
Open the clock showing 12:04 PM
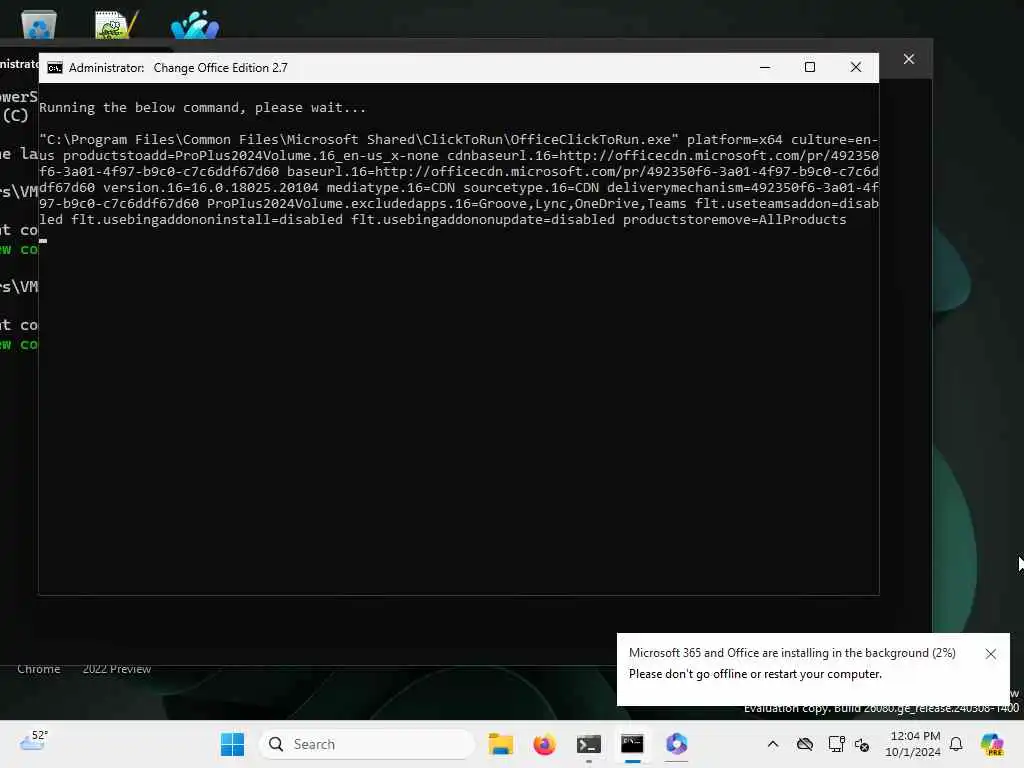tap(914, 744)
